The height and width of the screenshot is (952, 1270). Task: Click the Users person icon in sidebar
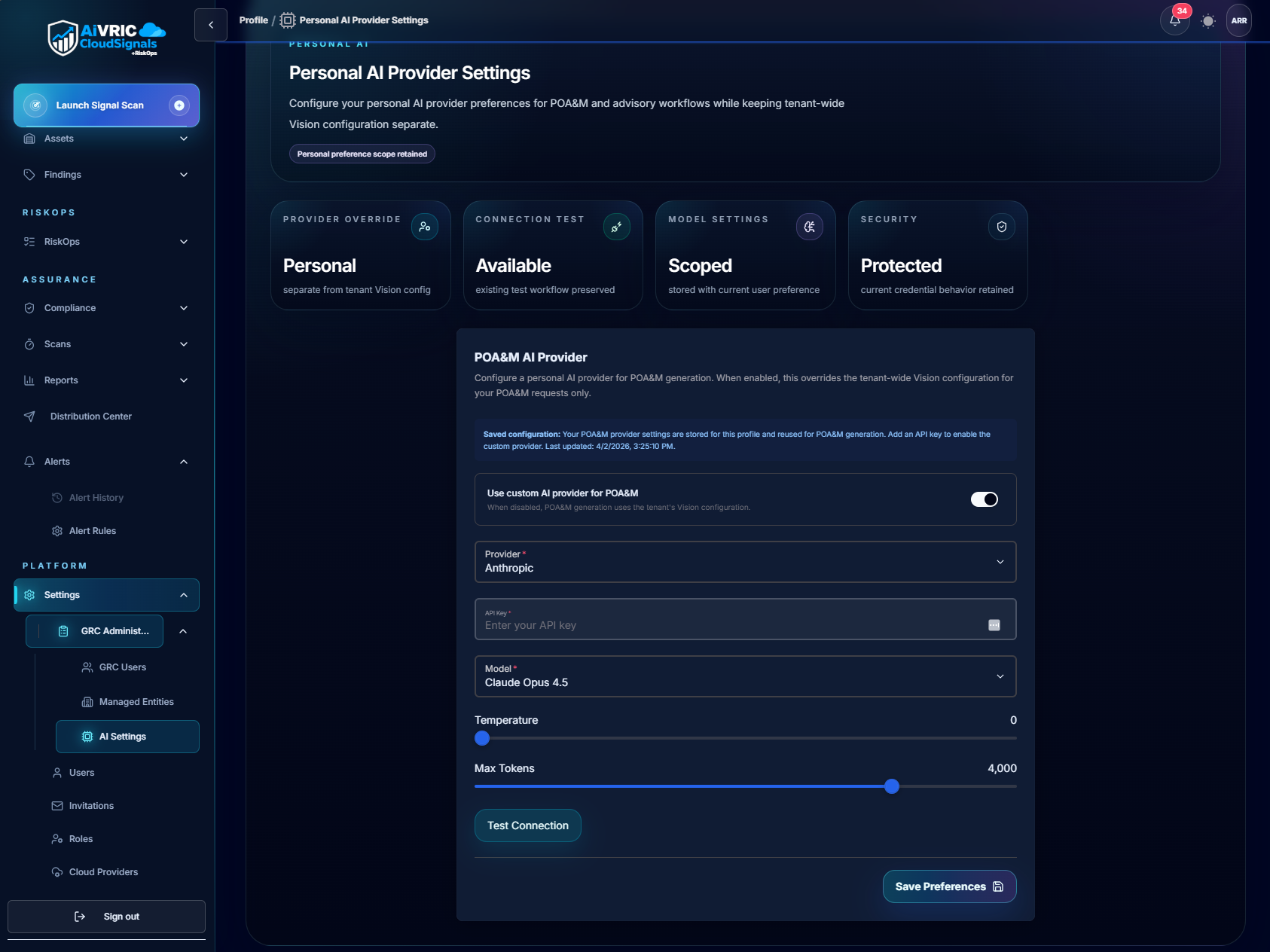[57, 773]
